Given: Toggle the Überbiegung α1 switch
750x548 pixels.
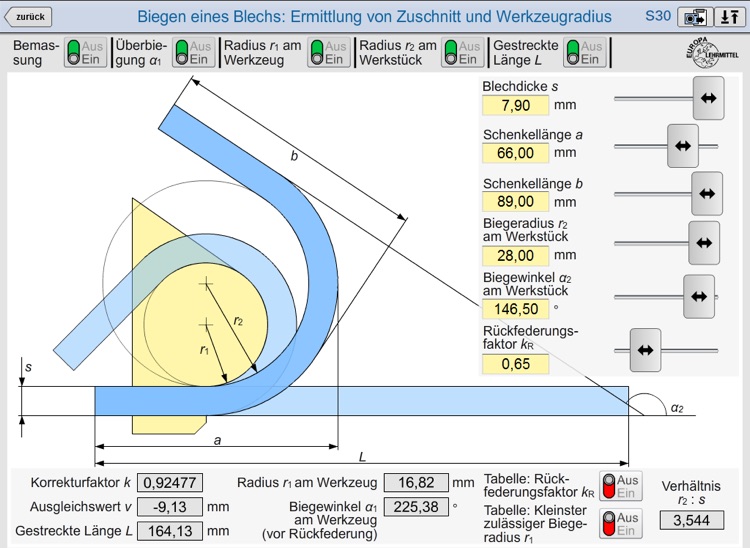Looking at the screenshot, I should [193, 53].
